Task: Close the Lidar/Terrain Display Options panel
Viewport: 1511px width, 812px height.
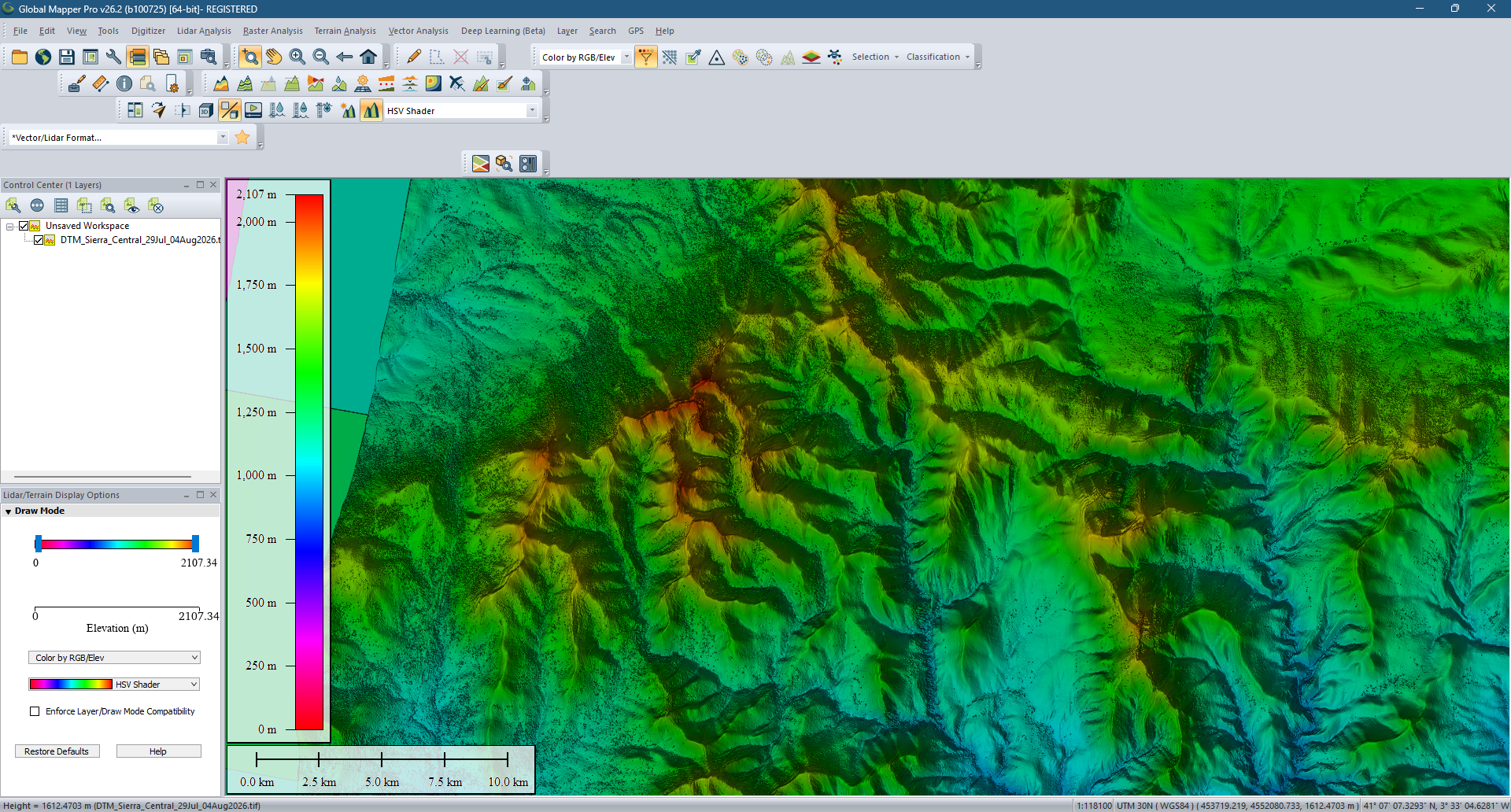Action: 213,495
